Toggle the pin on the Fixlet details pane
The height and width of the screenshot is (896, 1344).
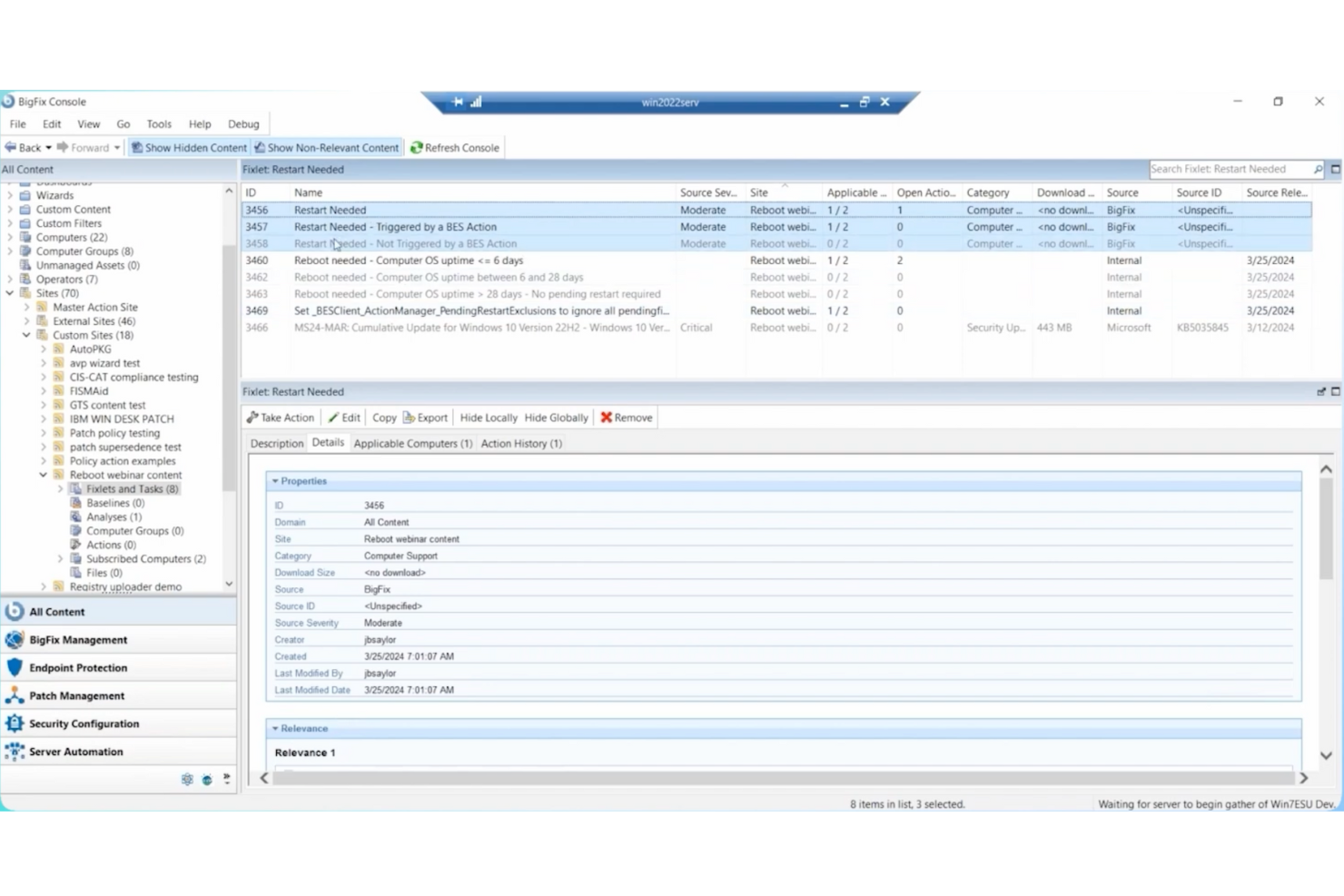[x=1322, y=391]
